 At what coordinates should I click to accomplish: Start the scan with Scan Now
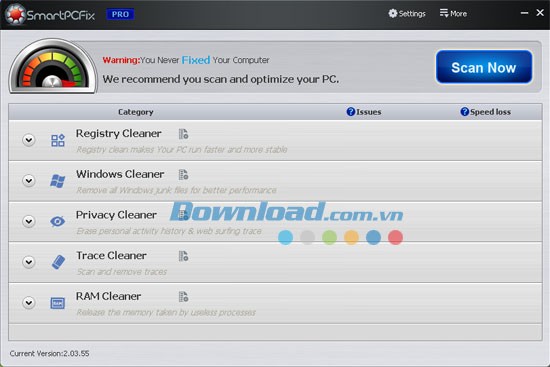pos(484,67)
